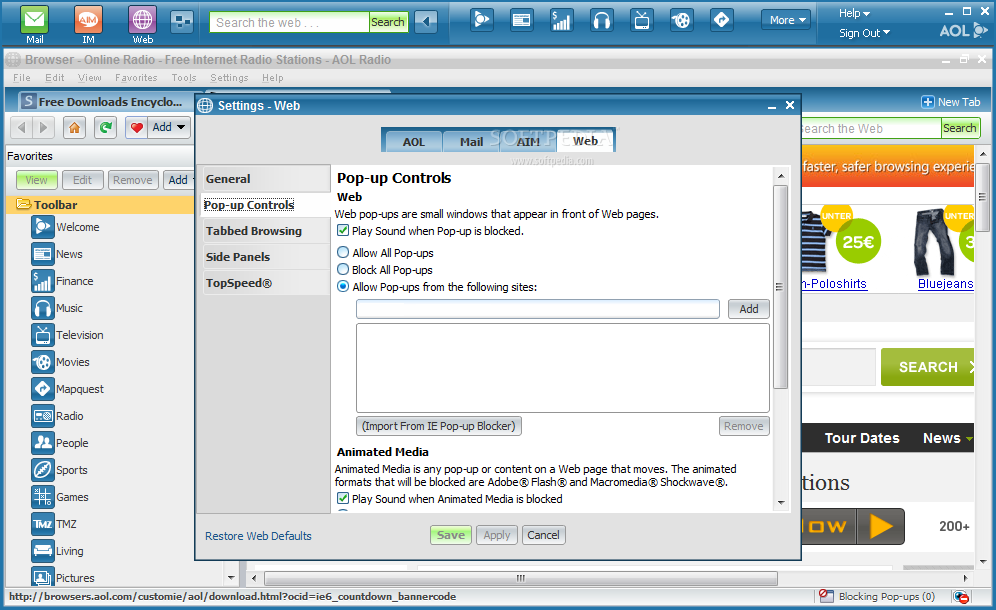
Task: Click the settings dialog vertical scrollbar
Action: coord(781,287)
